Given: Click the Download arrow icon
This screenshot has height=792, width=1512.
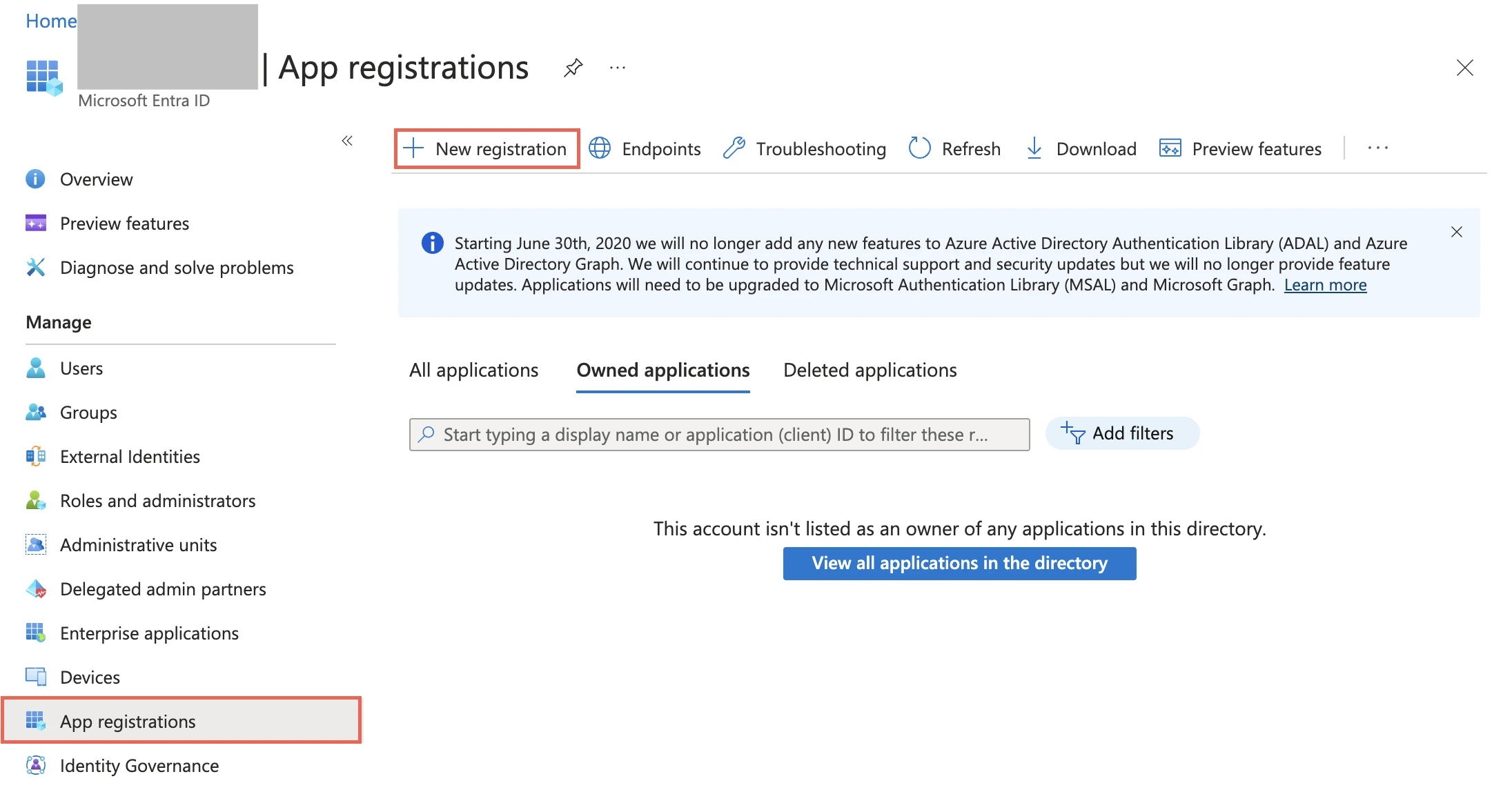Looking at the screenshot, I should [1034, 148].
